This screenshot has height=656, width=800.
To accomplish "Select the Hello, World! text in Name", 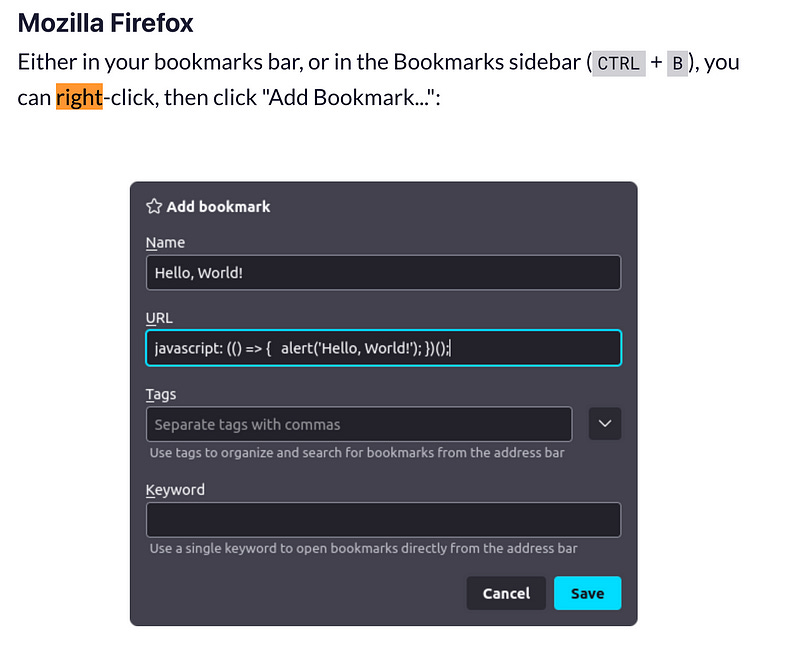I will point(199,272).
